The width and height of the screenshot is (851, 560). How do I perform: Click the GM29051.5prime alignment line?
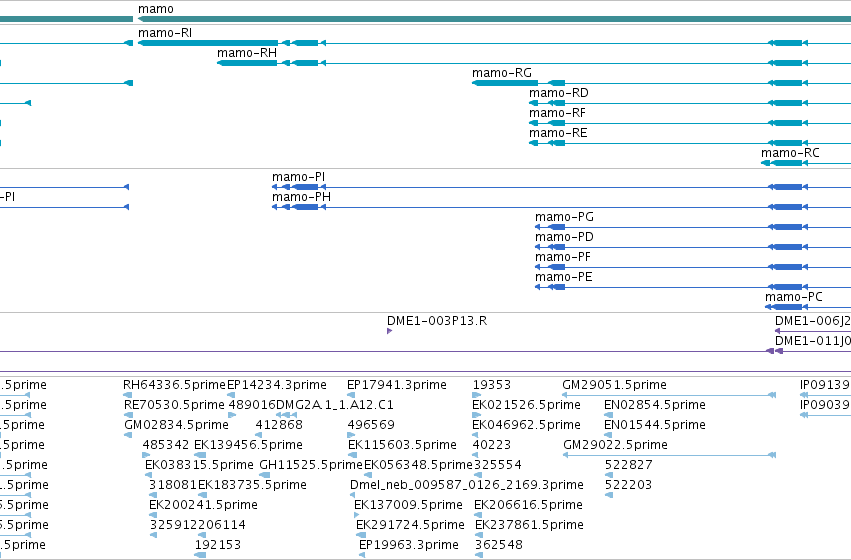coord(669,395)
